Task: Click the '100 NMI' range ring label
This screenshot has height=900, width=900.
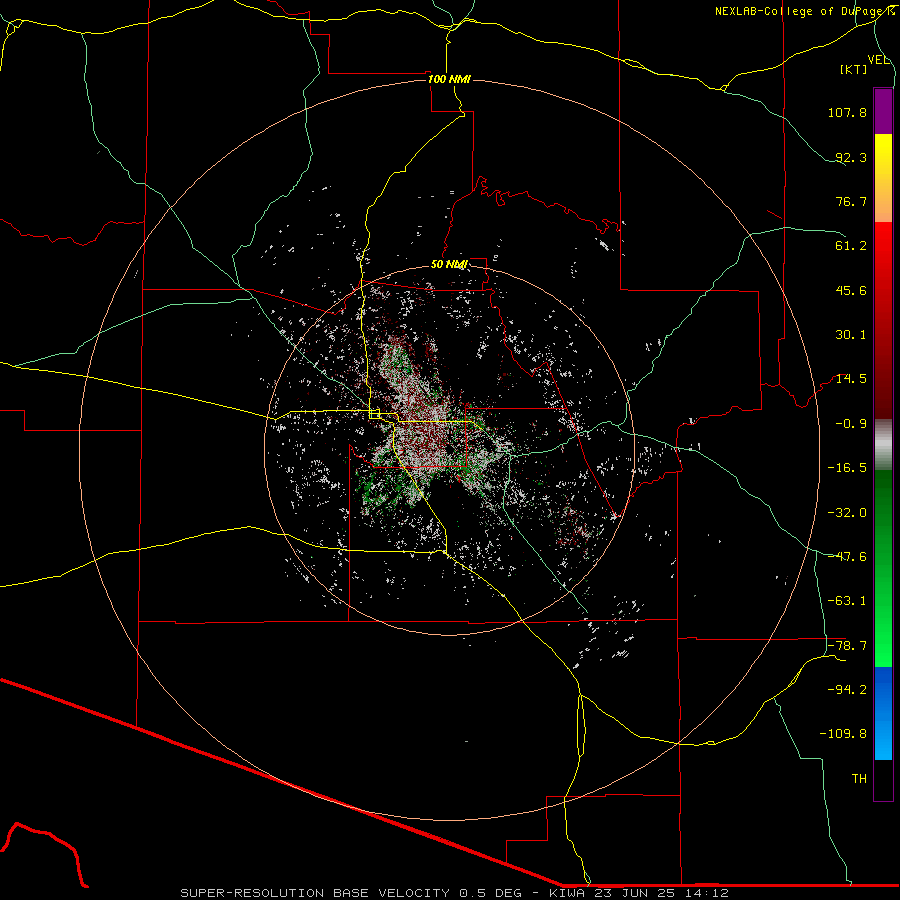Action: tap(449, 79)
